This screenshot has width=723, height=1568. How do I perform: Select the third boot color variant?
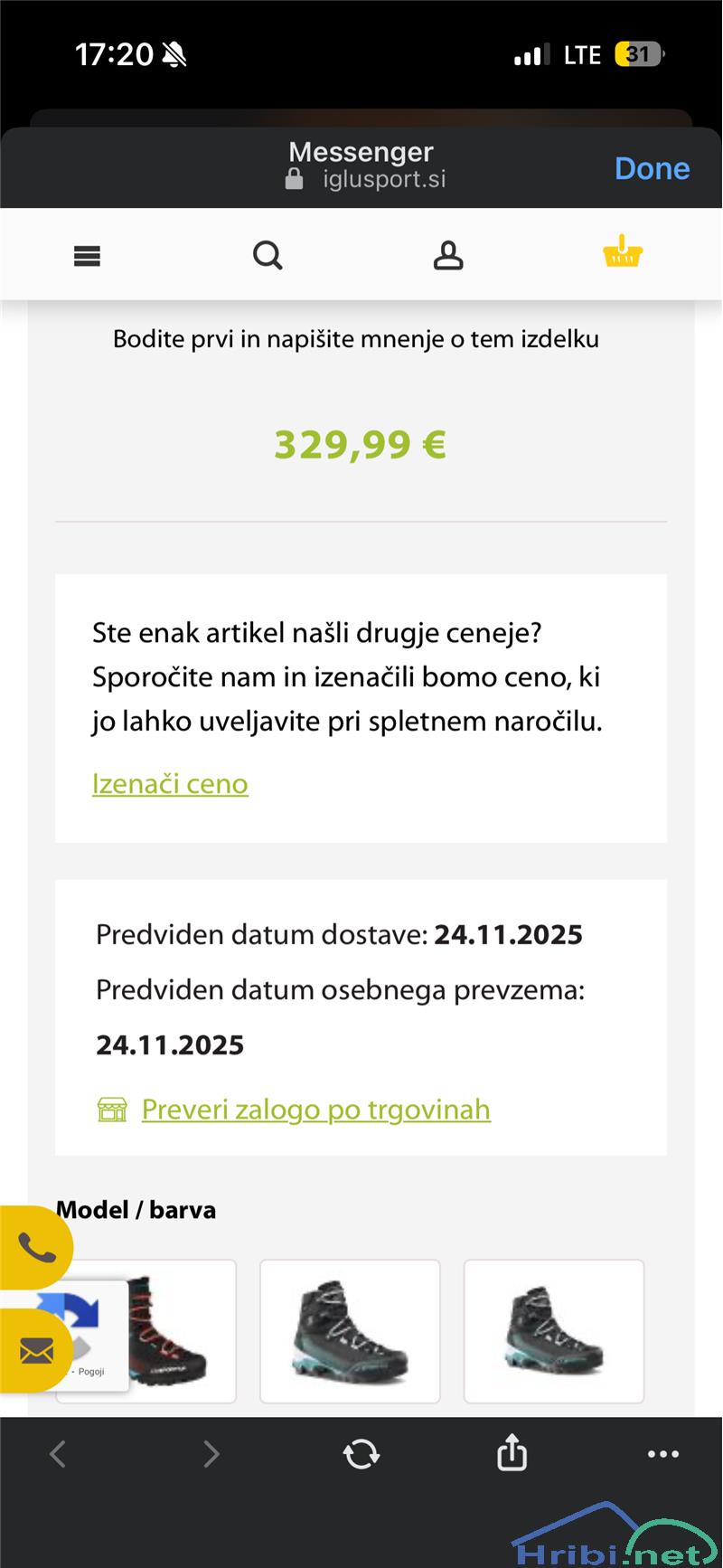click(554, 1331)
